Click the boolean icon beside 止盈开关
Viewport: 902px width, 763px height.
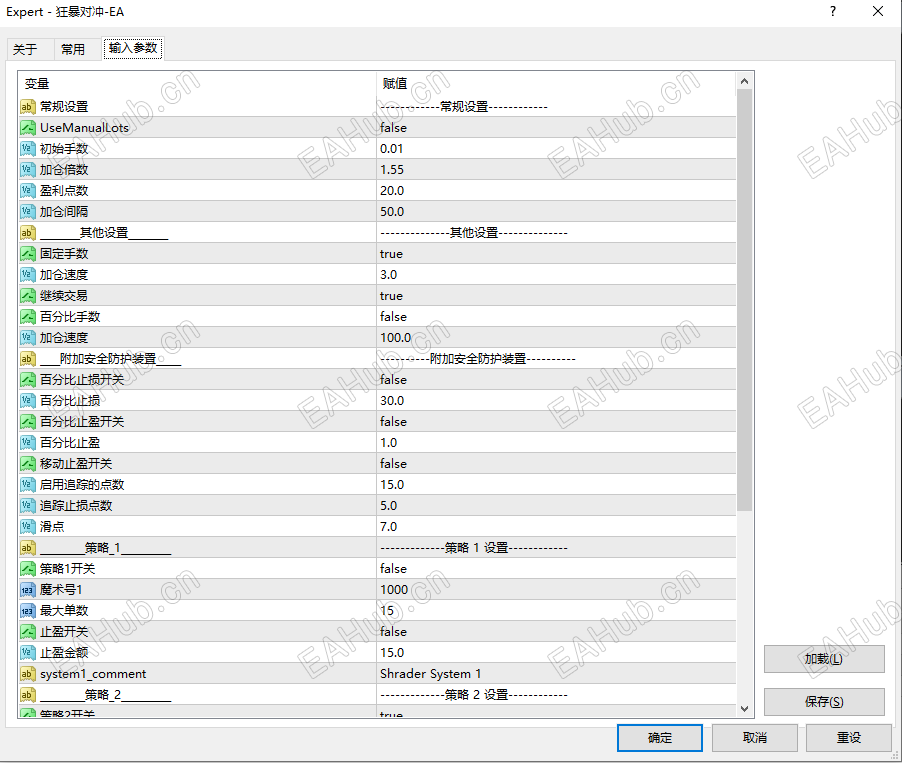pos(28,632)
